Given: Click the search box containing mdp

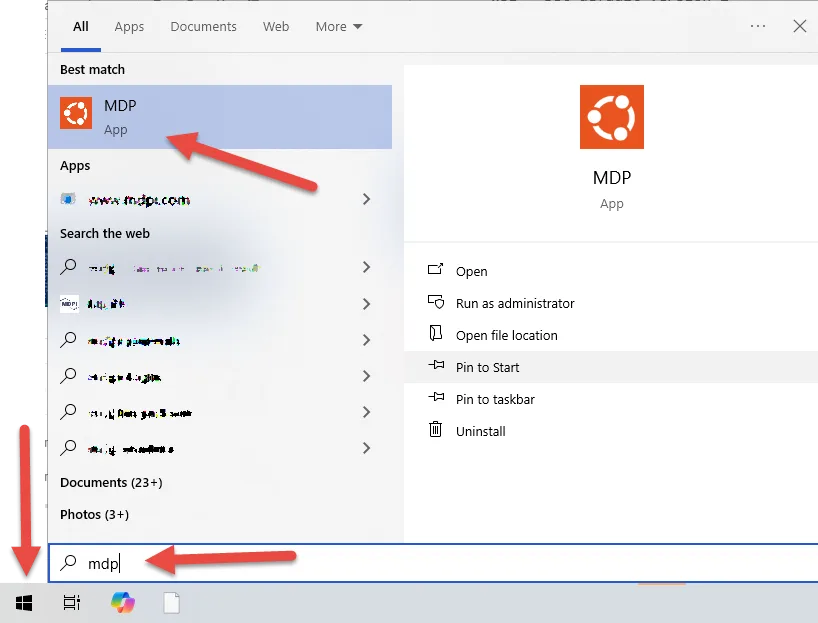Looking at the screenshot, I should click(433, 563).
